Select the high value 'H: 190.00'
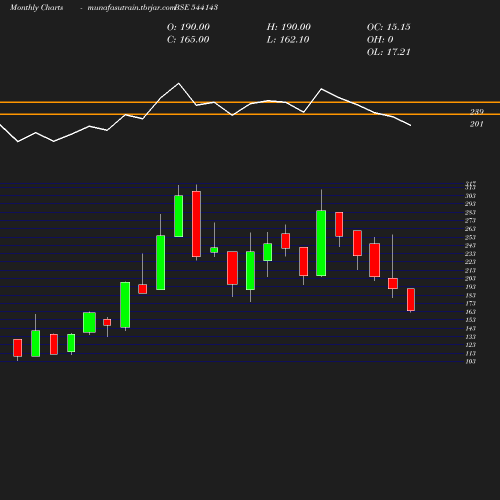500x500 pixels. click(289, 27)
